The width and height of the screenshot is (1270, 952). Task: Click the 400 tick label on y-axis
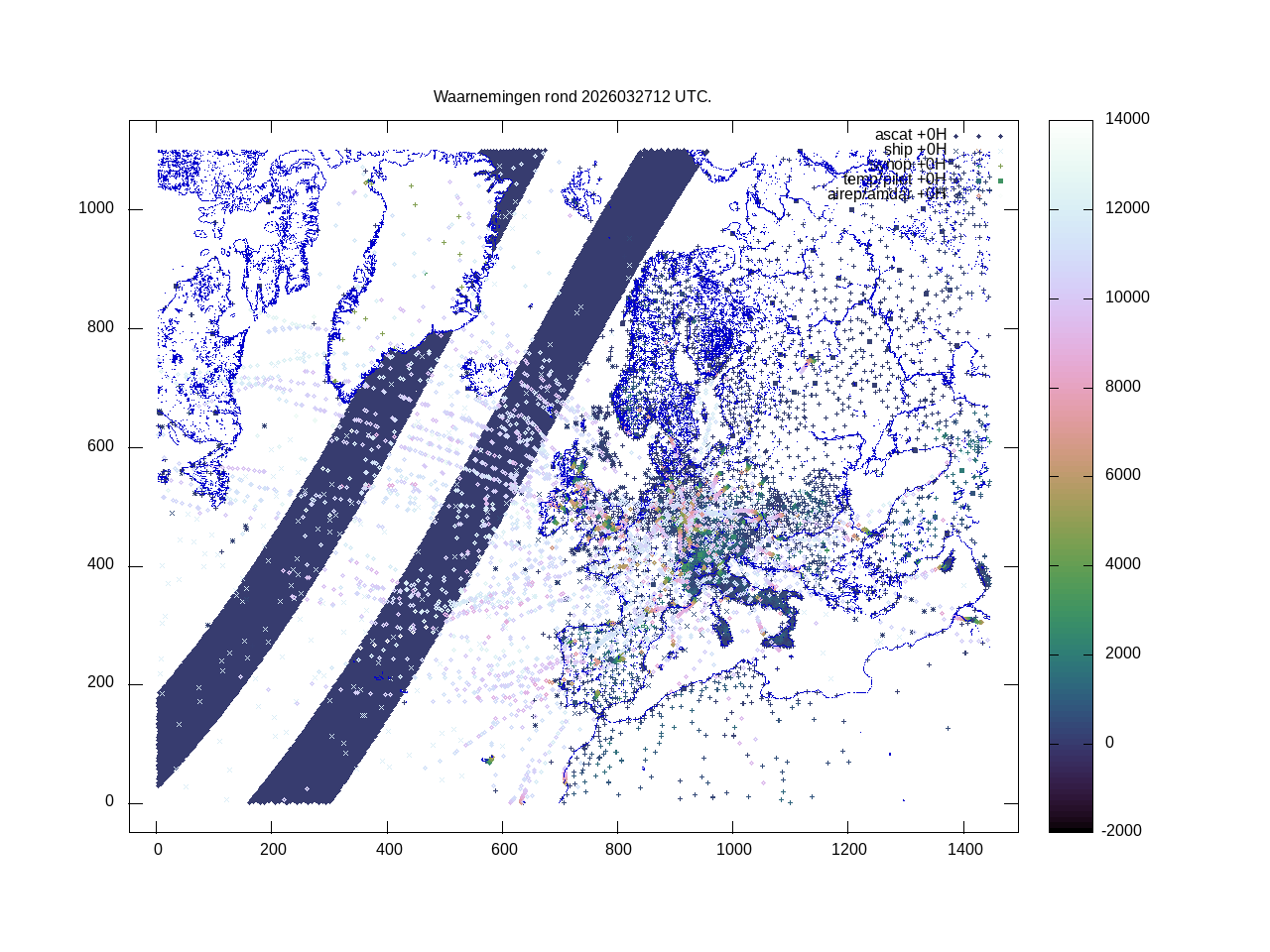point(100,565)
